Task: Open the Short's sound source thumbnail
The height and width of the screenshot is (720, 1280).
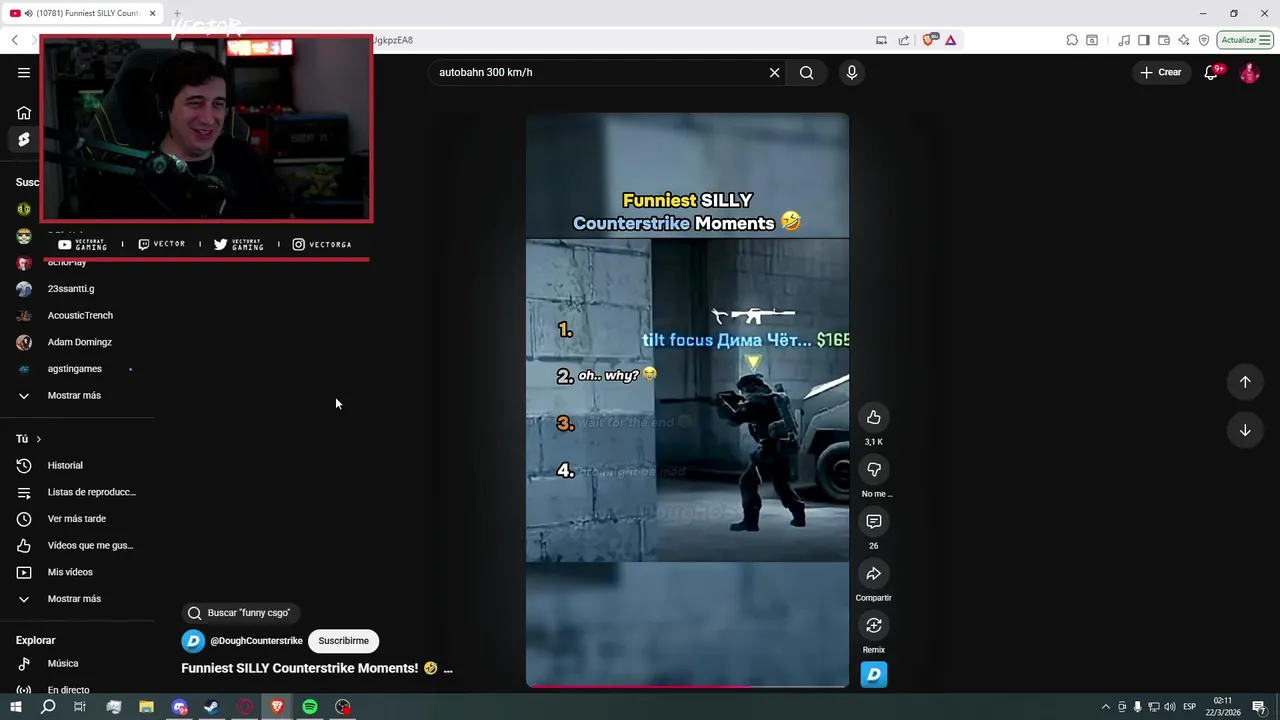Action: (x=874, y=675)
